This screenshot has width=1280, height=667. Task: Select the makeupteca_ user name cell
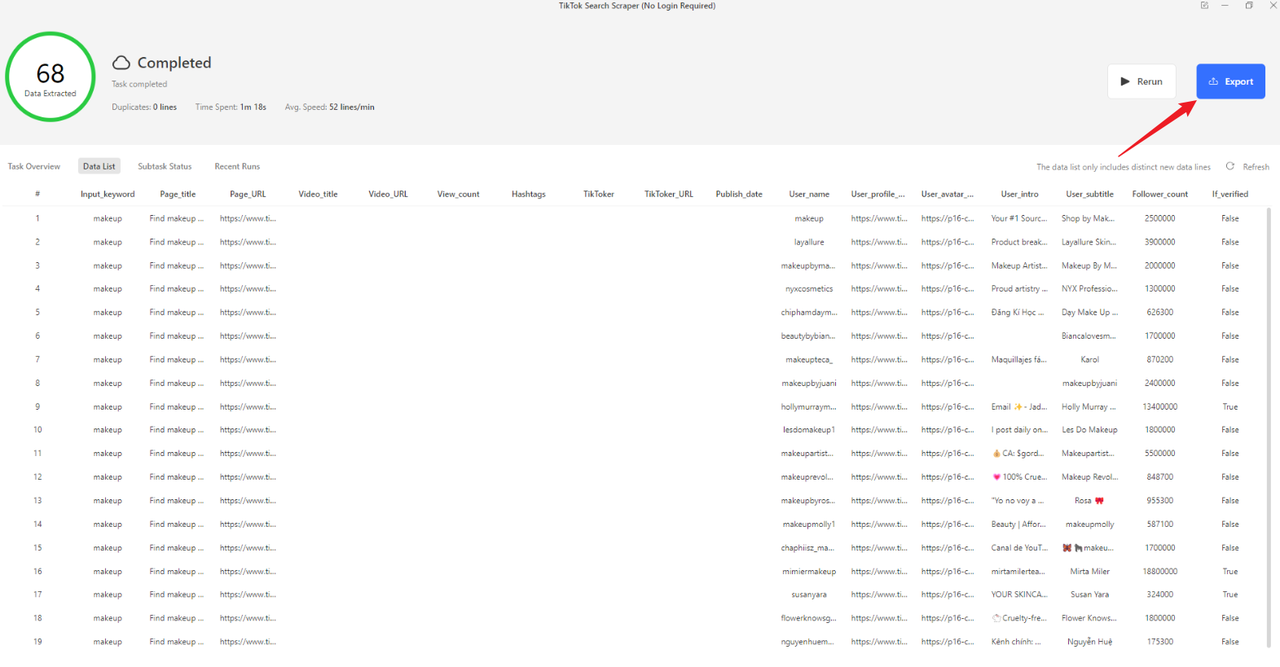tap(809, 359)
